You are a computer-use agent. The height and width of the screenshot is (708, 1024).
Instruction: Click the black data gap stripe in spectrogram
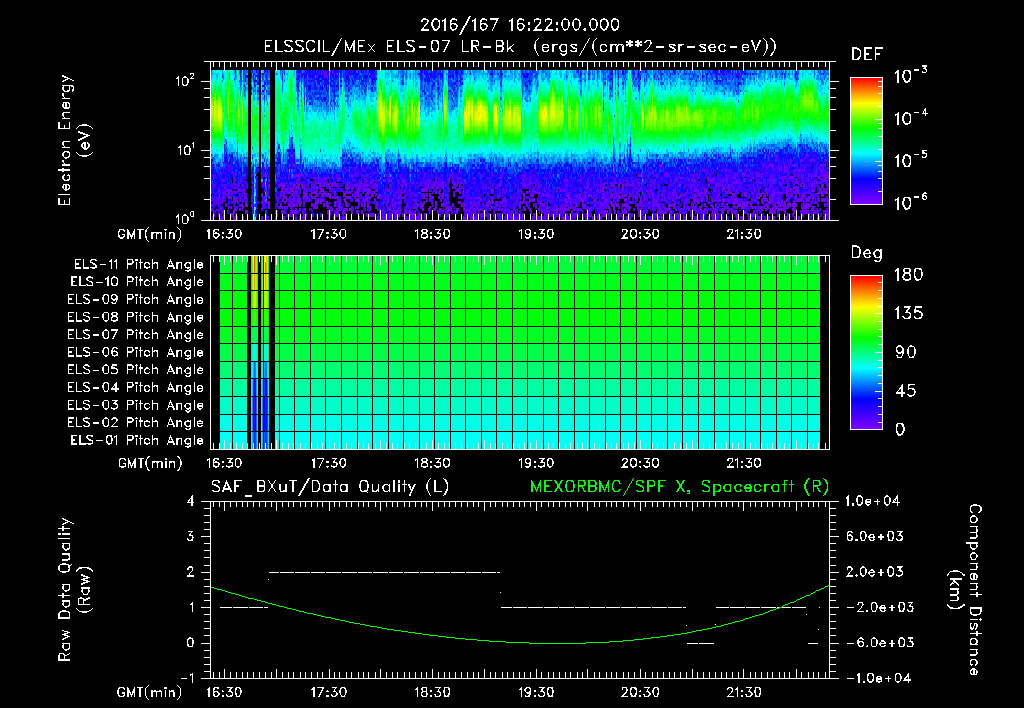272,140
